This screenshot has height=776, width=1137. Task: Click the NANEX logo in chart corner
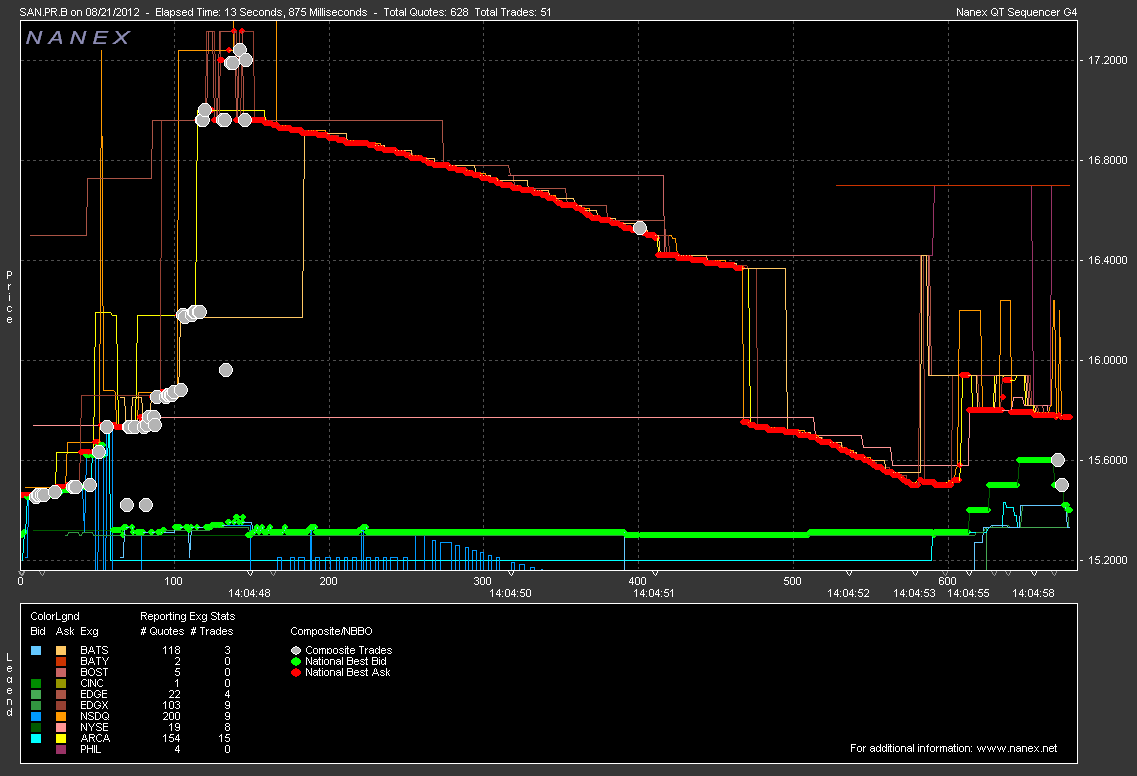click(x=78, y=38)
